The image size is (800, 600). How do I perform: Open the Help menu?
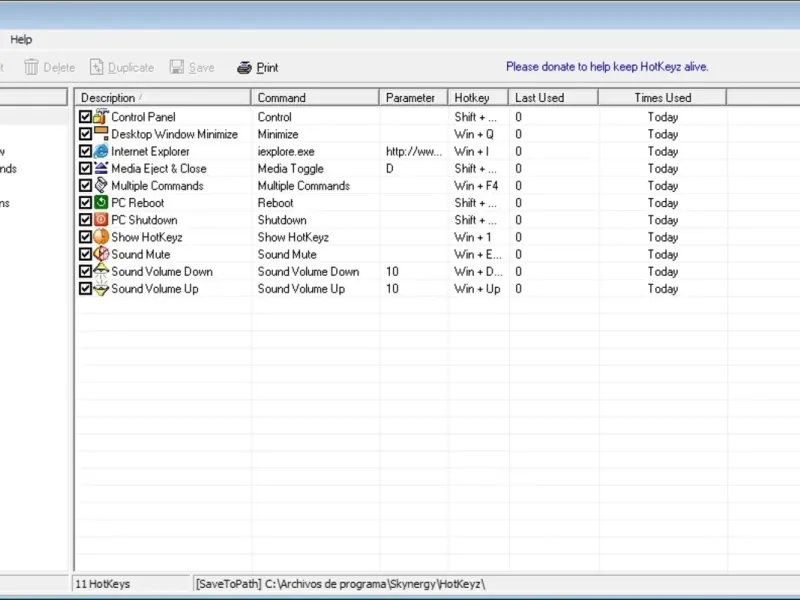click(21, 39)
